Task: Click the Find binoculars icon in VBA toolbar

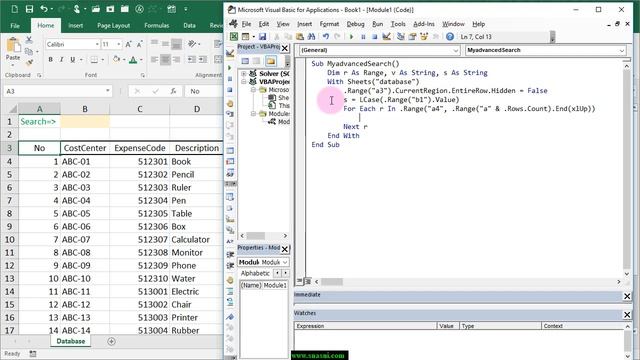Action: coord(311,37)
